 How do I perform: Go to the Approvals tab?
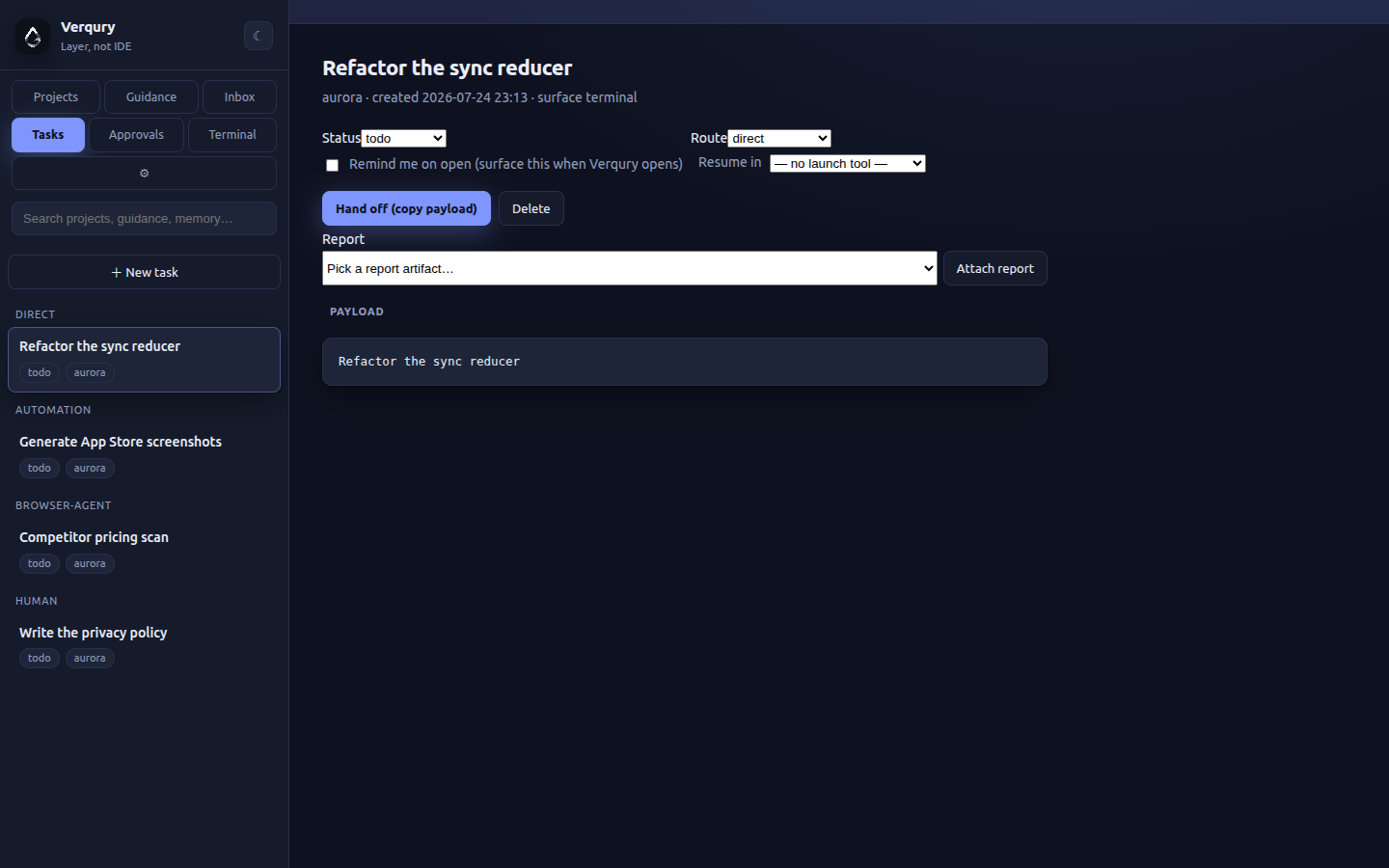[136, 135]
